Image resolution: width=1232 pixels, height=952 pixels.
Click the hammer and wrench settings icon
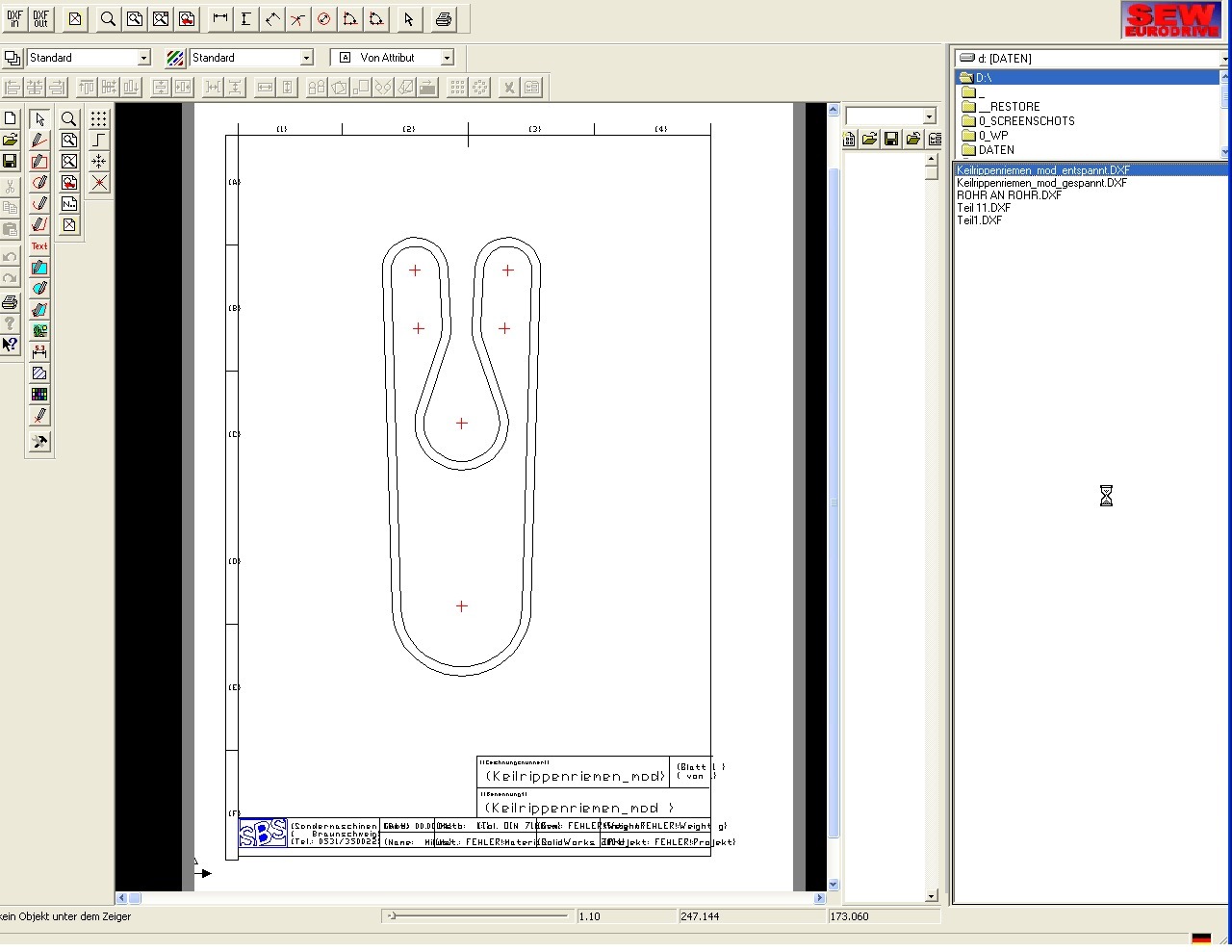click(39, 442)
